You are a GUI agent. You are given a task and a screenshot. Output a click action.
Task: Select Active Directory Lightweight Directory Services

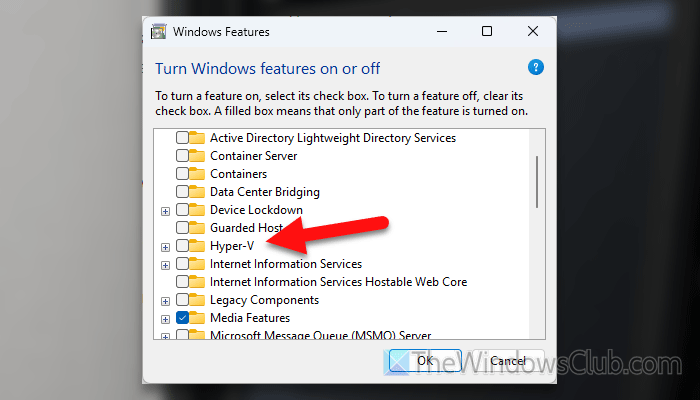point(332,138)
